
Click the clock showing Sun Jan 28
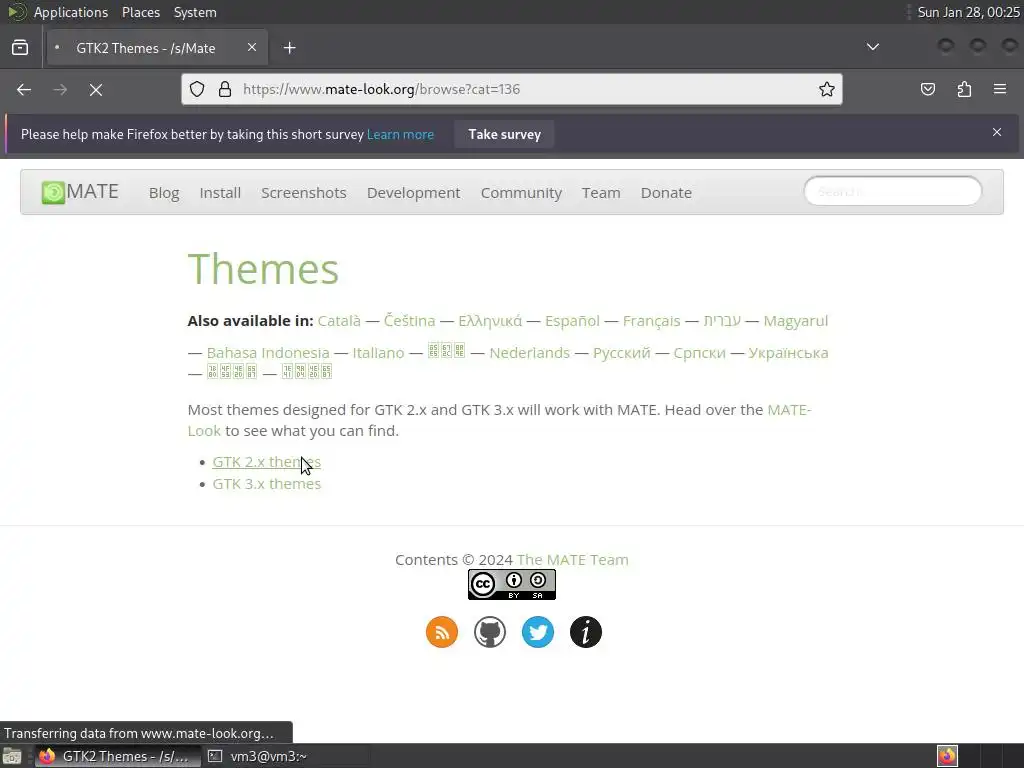968,12
